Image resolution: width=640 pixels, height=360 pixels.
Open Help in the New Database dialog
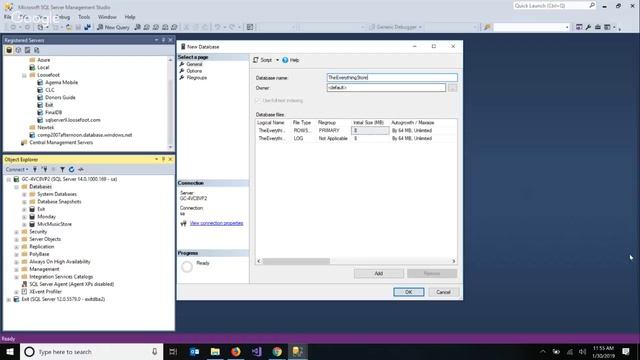pyautogui.click(x=291, y=60)
